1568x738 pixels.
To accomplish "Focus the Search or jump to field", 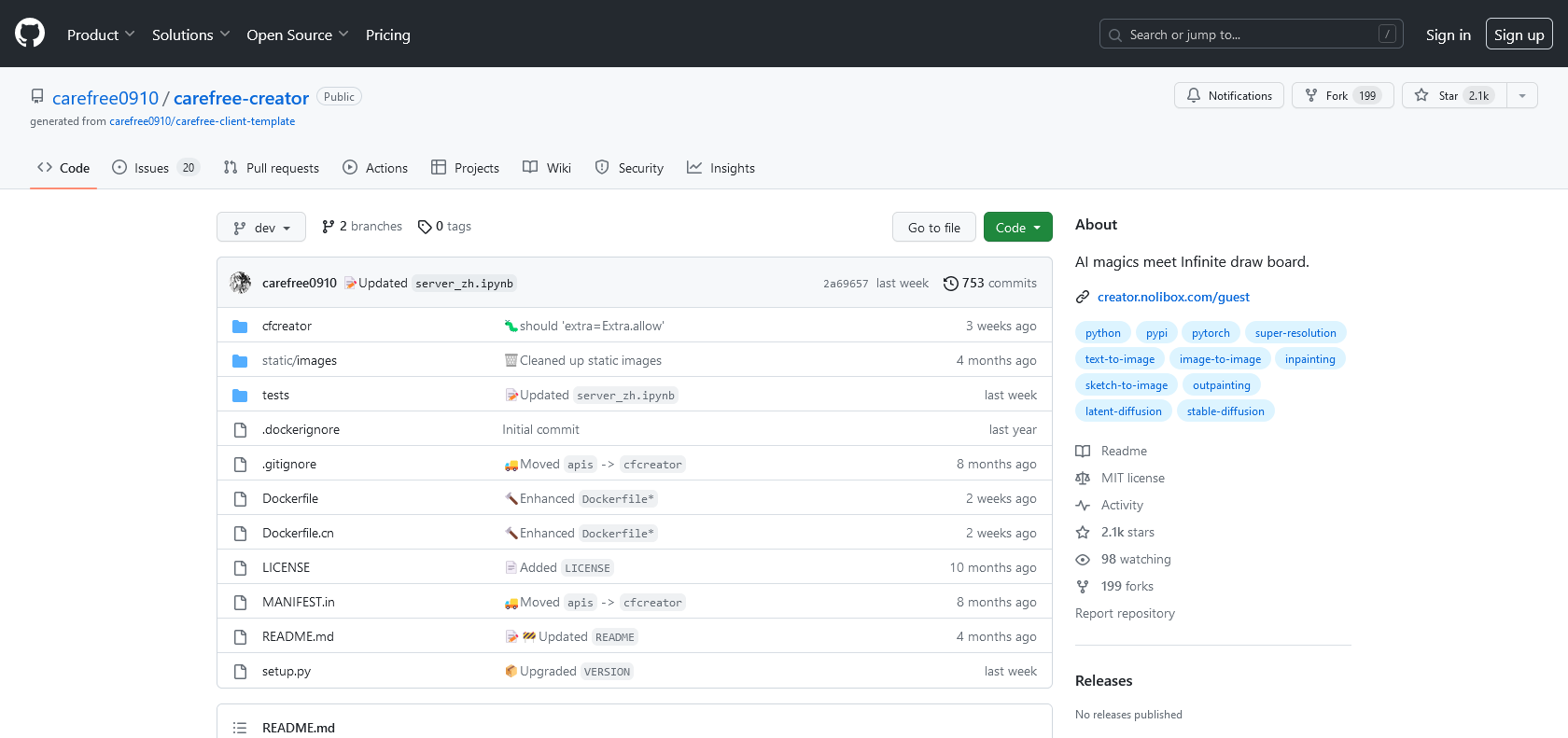I will pos(1251,35).
